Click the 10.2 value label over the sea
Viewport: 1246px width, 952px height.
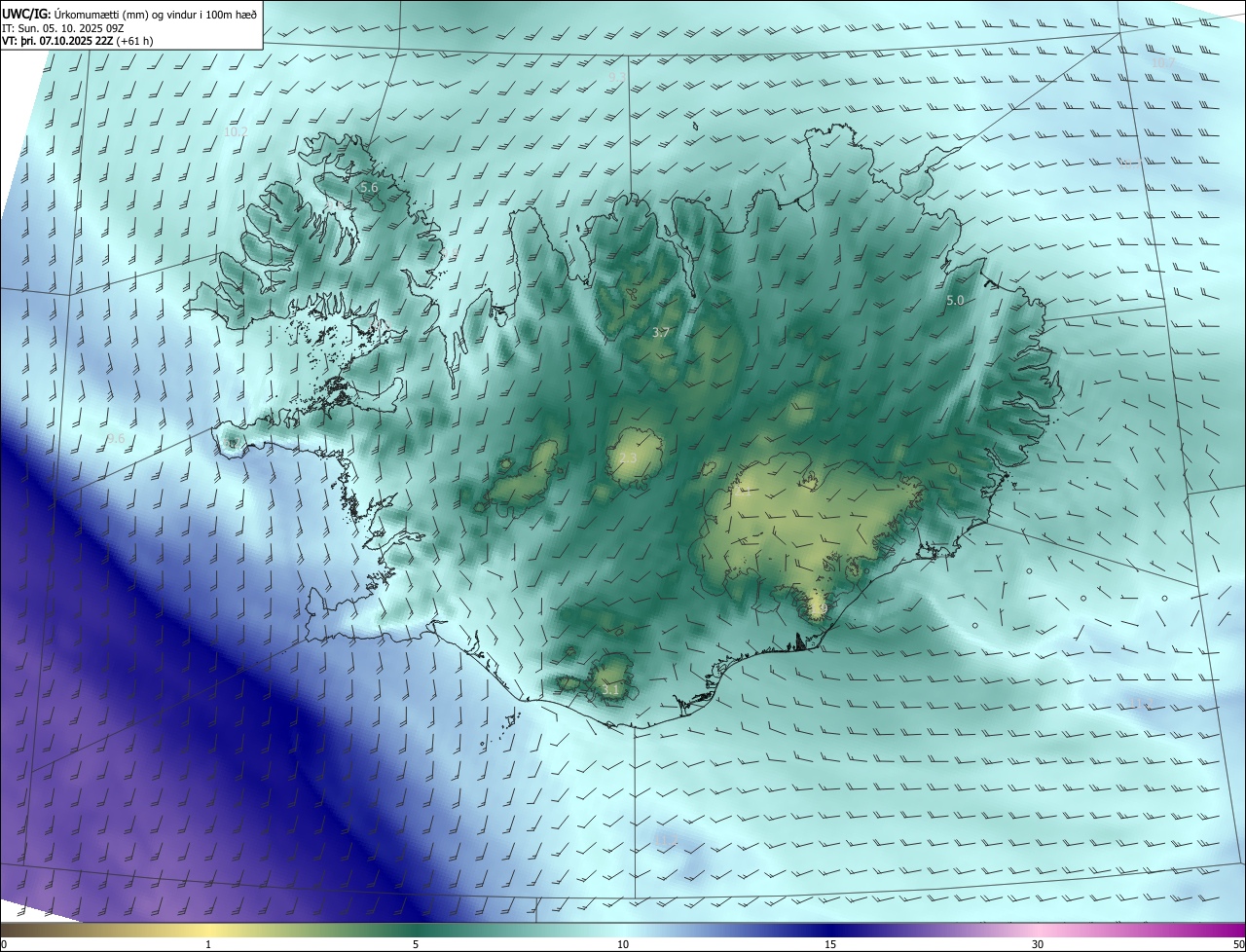point(236,131)
